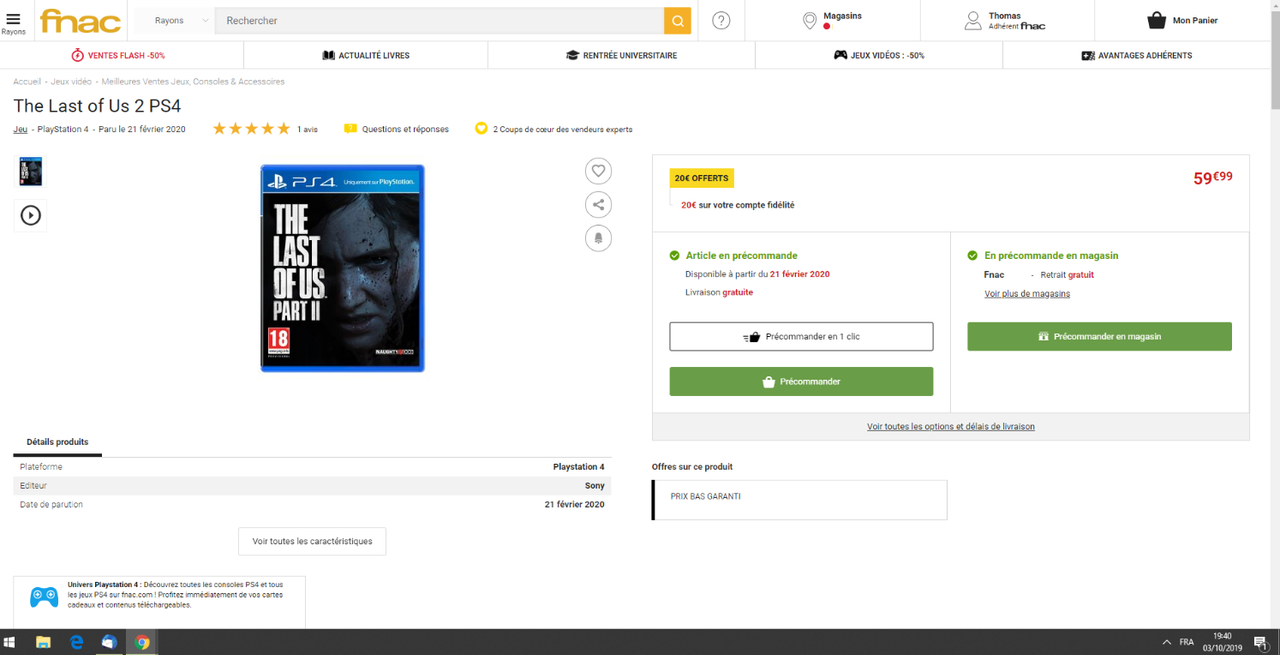Screen dimensions: 1280x655
Task: Open Magasins store locator
Action: pyautogui.click(x=832, y=20)
